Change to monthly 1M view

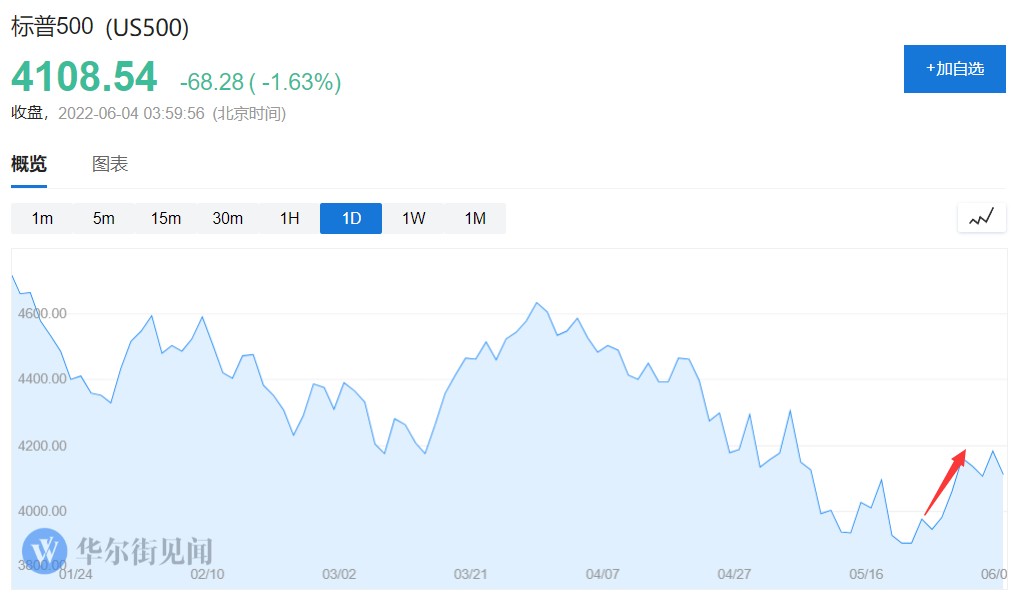tap(475, 218)
